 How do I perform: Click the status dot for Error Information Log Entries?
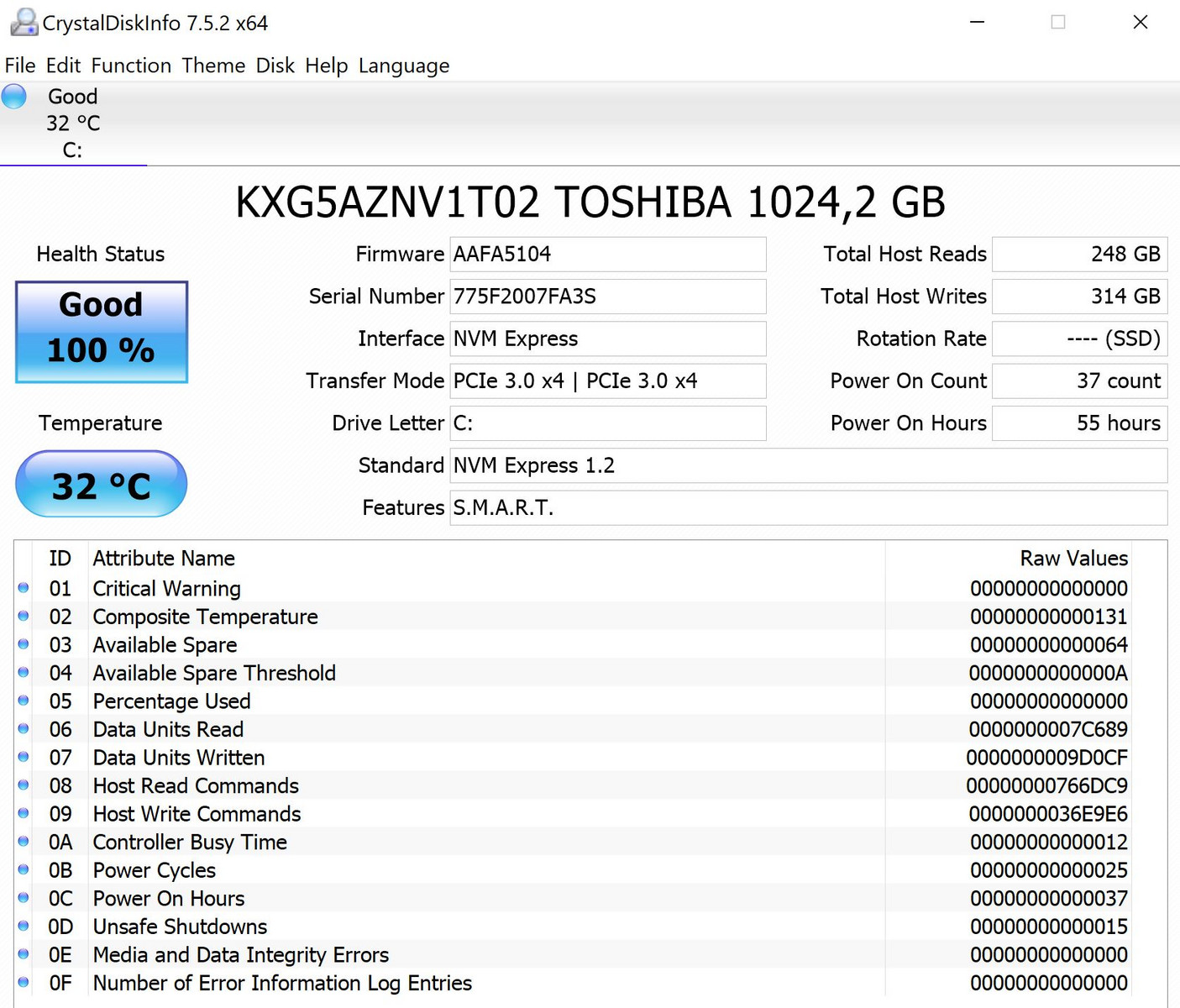[24, 983]
